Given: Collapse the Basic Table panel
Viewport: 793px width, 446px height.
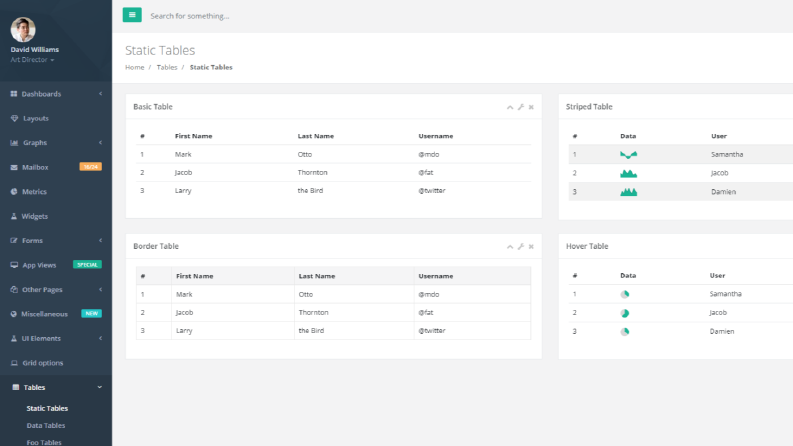Looking at the screenshot, I should (x=510, y=107).
